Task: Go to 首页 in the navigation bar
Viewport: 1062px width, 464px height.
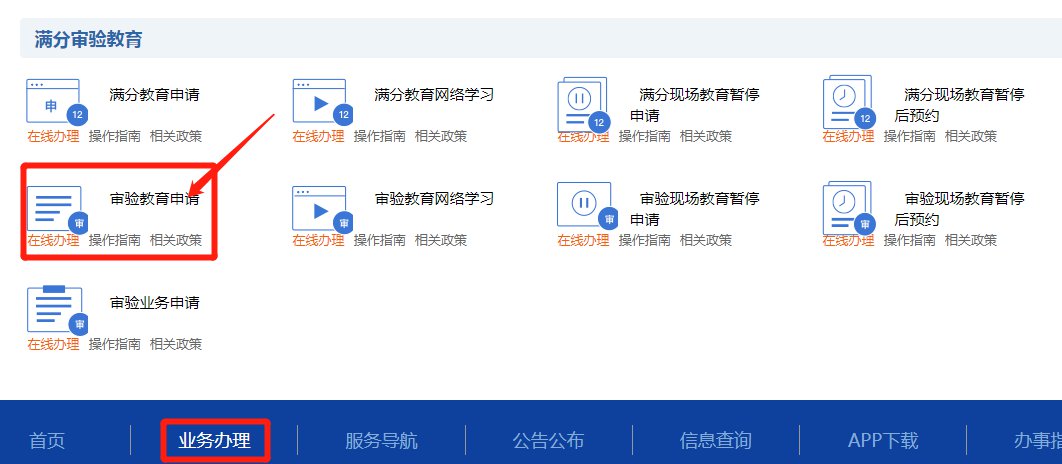Action: (47, 440)
